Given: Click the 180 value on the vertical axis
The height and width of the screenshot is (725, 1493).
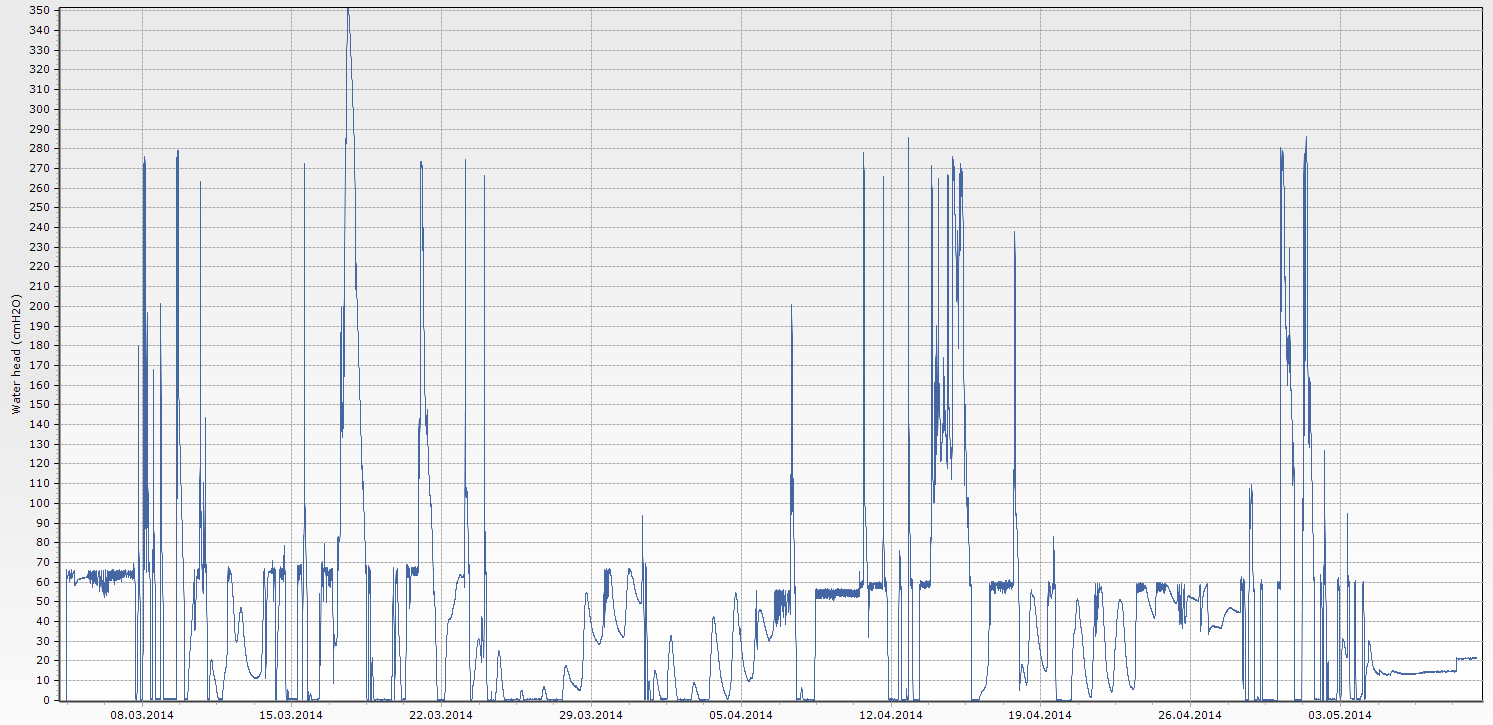Looking at the screenshot, I should coord(40,345).
